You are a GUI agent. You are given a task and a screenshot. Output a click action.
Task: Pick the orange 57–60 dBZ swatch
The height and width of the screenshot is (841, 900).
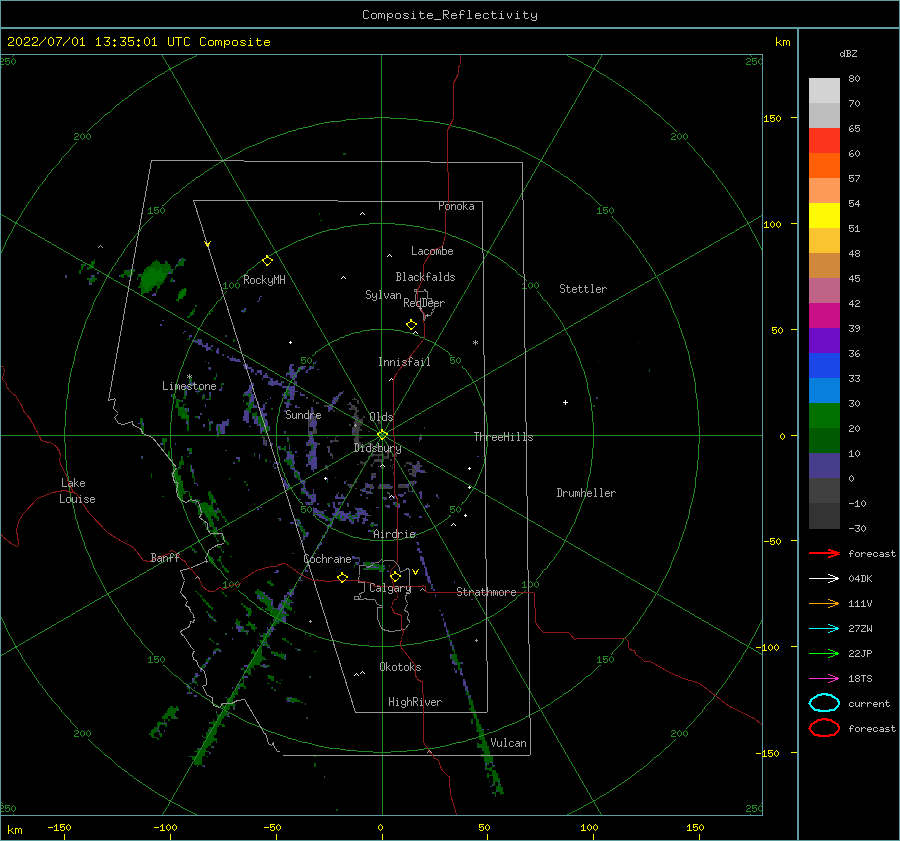pyautogui.click(x=824, y=165)
